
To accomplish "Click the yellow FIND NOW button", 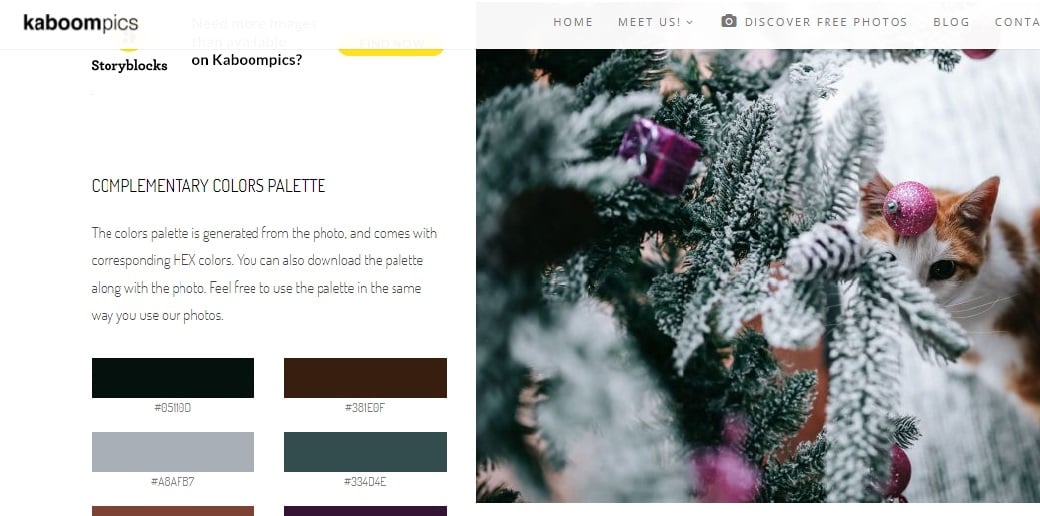I will click(x=391, y=44).
